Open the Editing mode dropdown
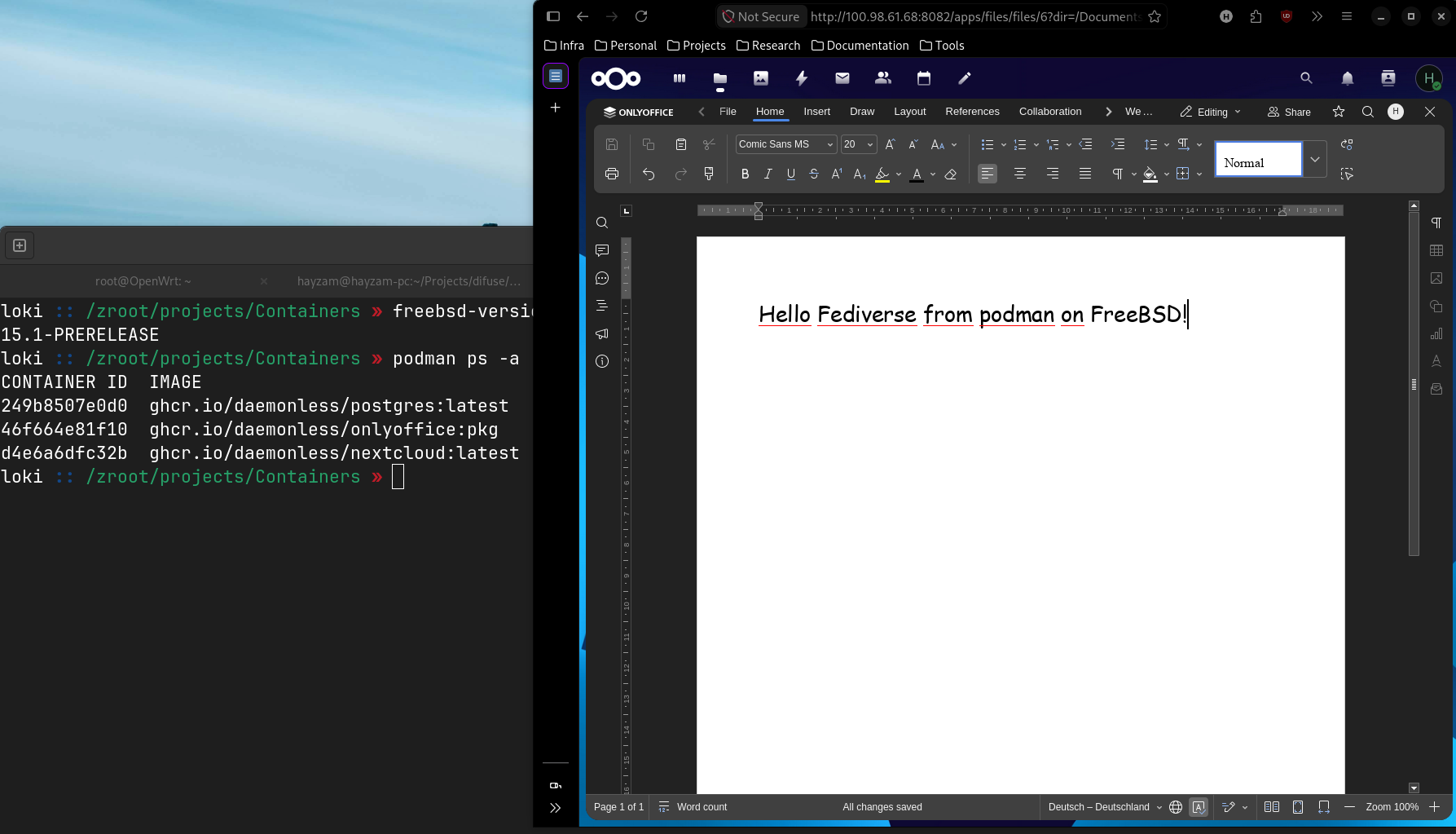This screenshot has height=834, width=1456. pos(1211,112)
